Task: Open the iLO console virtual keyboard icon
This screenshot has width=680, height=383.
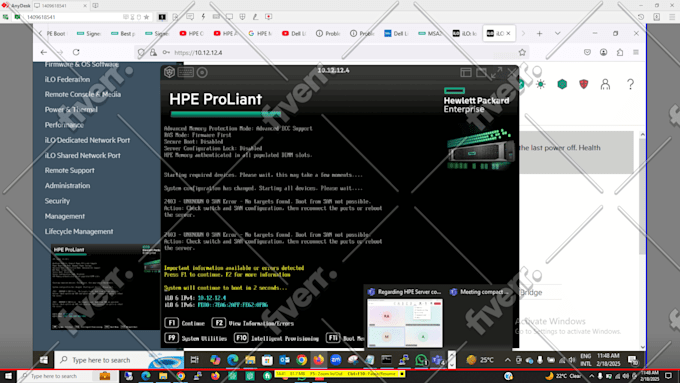Action: [186, 72]
